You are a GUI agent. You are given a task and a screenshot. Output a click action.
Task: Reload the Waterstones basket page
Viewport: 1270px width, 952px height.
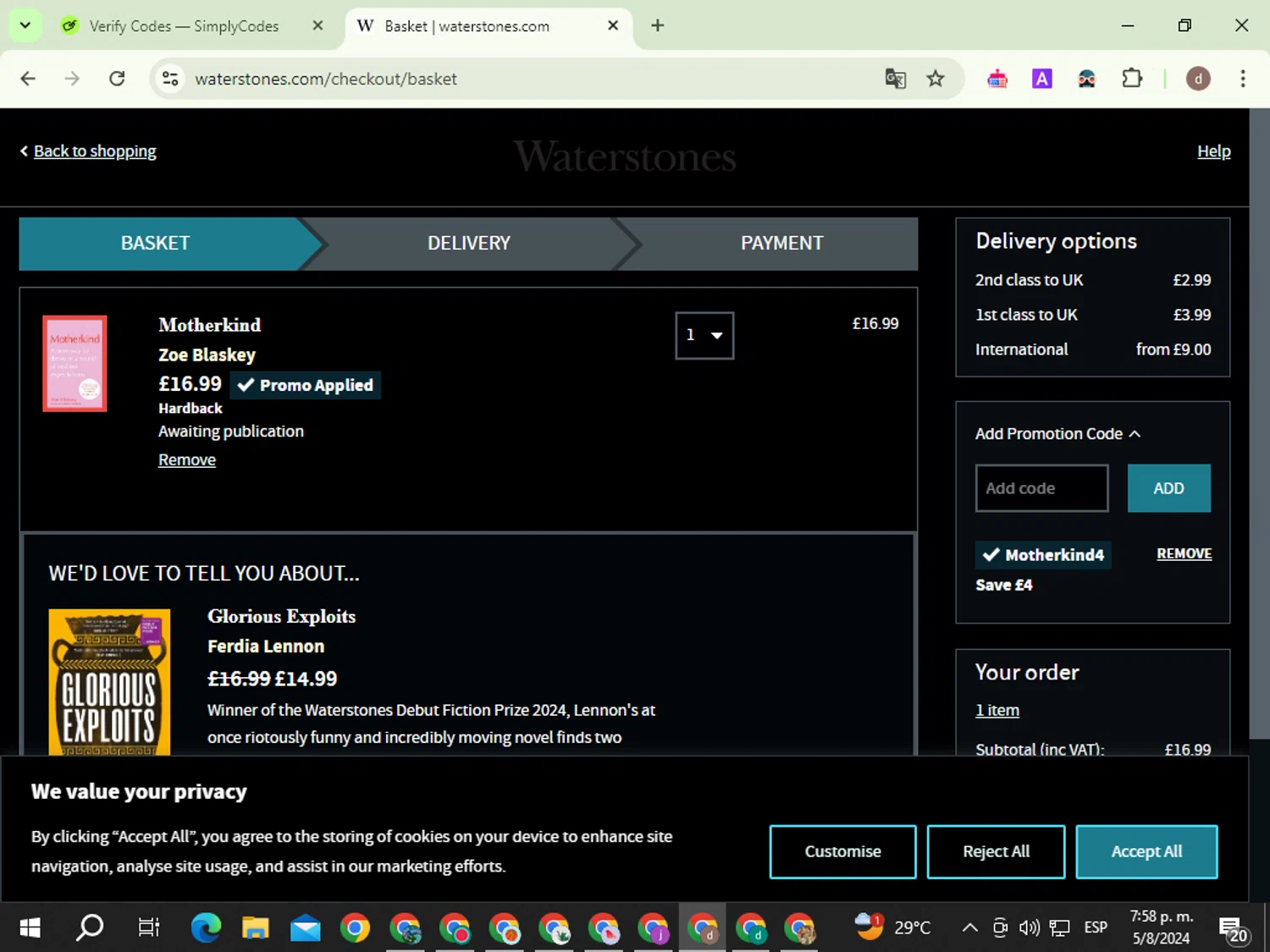tap(117, 79)
